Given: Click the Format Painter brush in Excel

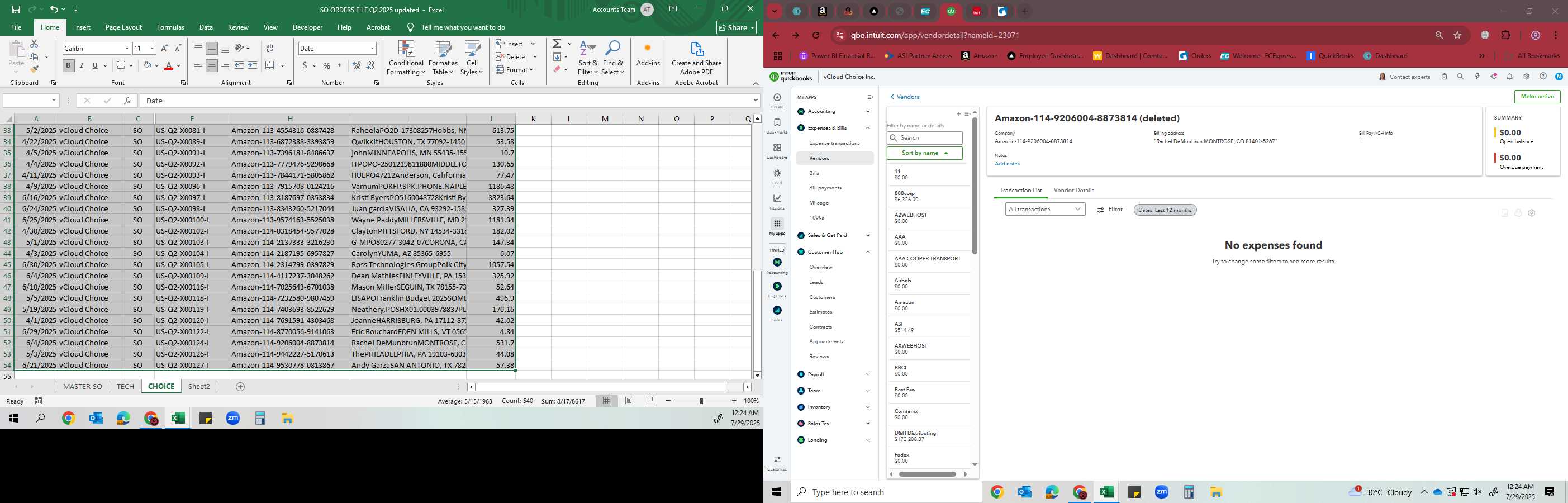Looking at the screenshot, I should 34,69.
